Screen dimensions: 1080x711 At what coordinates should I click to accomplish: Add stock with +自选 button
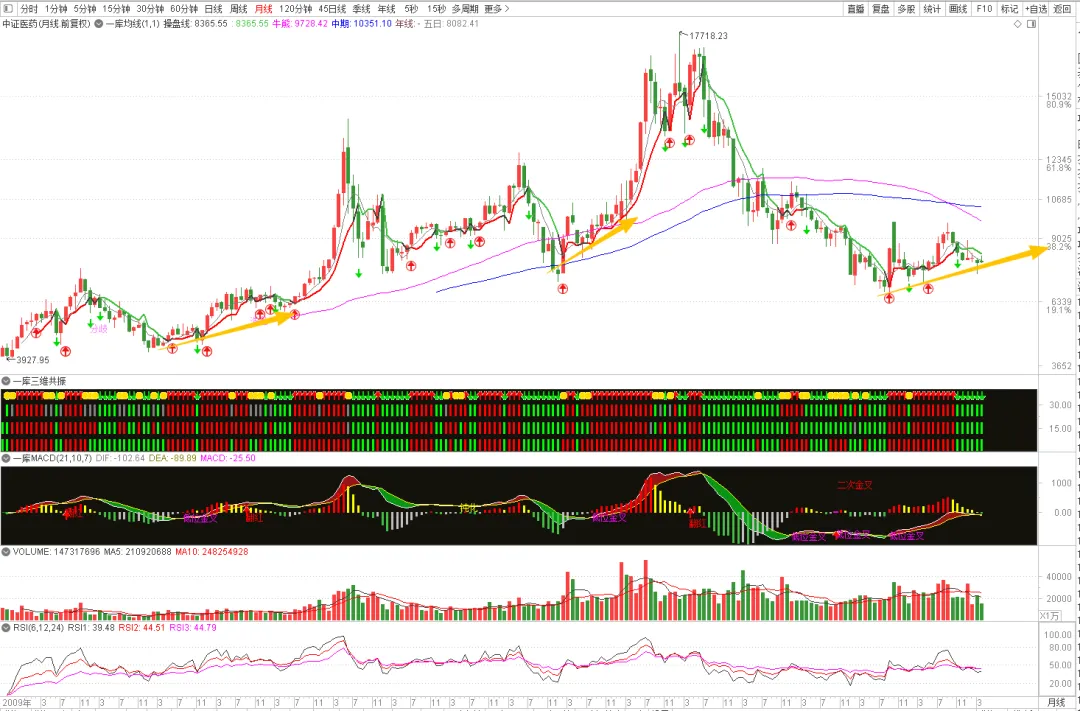pyautogui.click(x=1036, y=9)
